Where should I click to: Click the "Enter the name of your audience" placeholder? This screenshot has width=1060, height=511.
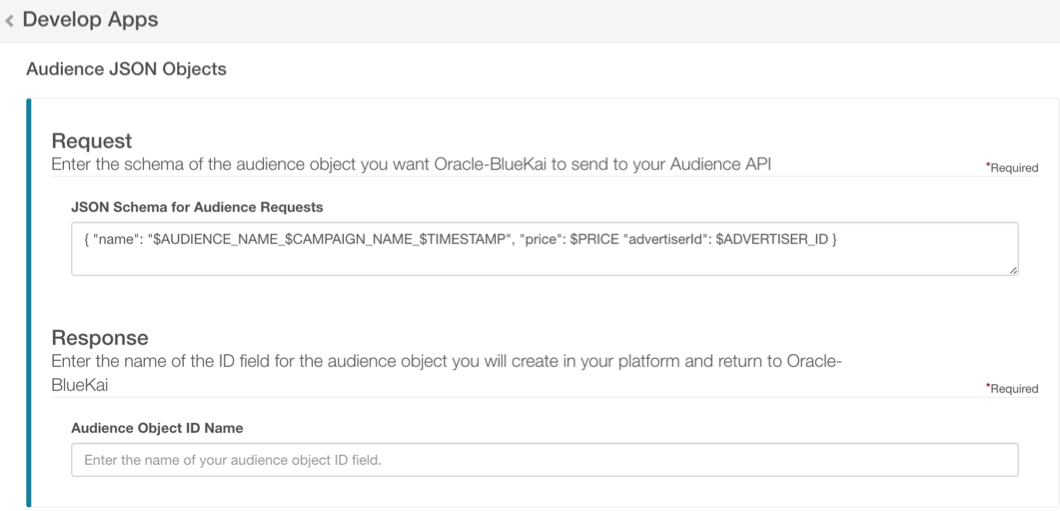coord(232,460)
